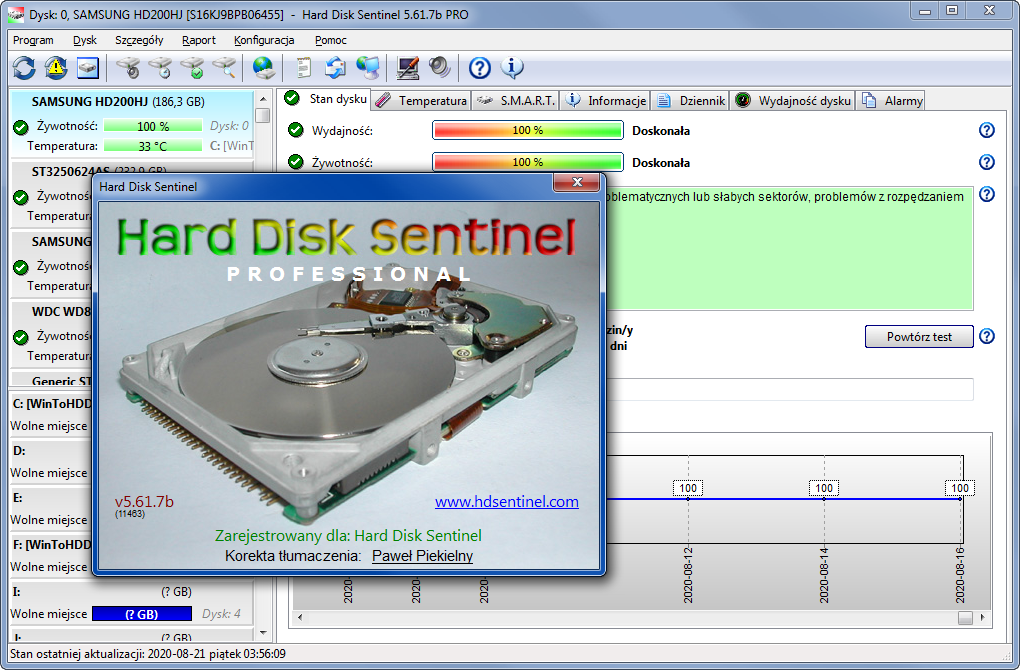Click the help icon beside the Powtórz test button
This screenshot has height=670, width=1020.
987,336
